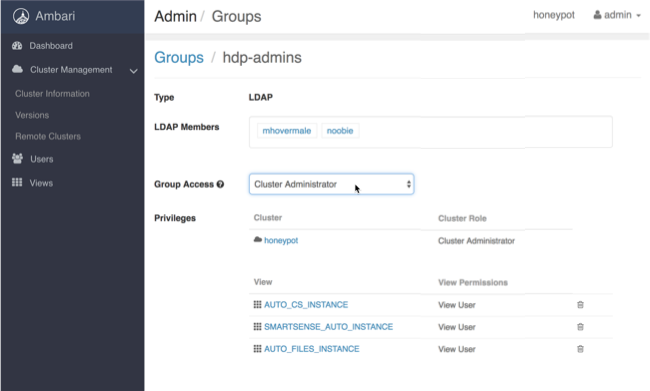
Task: Go to Cluster Information in sidebar
Action: pyautogui.click(x=52, y=94)
